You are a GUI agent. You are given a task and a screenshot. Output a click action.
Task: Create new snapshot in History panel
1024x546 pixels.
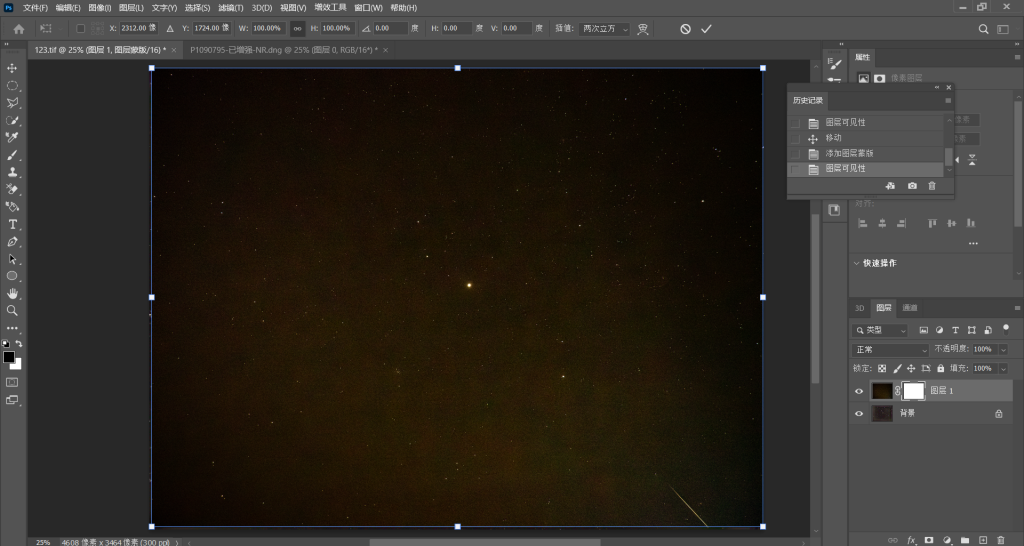click(x=912, y=186)
